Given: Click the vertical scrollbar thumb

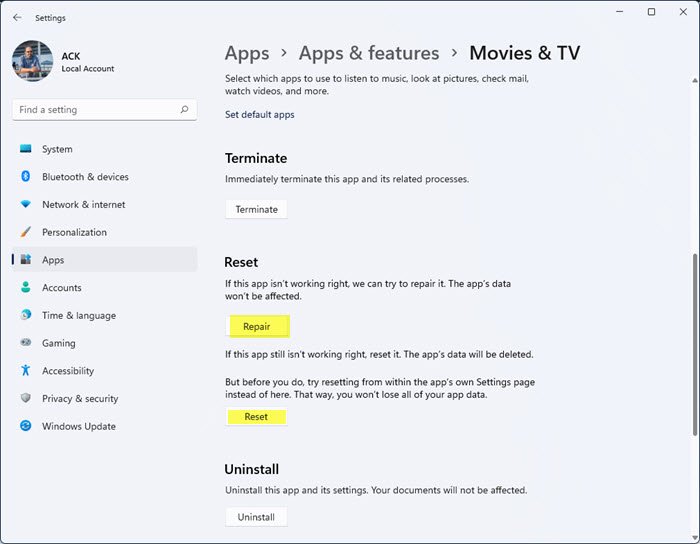Looking at the screenshot, I should 694,344.
